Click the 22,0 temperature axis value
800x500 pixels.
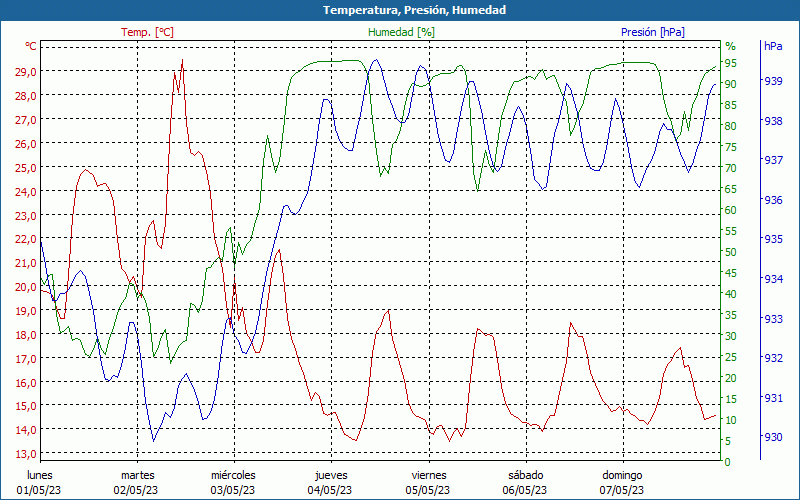pyautogui.click(x=25, y=239)
